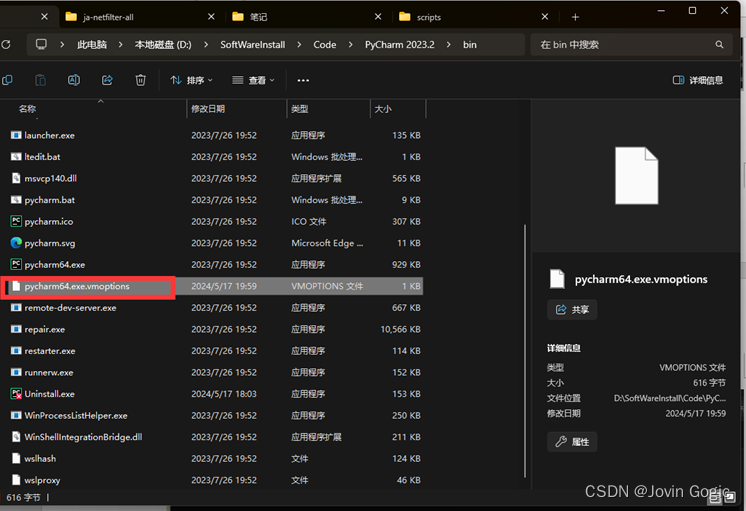746x511 pixels.
Task: Click the copy icon in toolbar
Action: tap(7, 80)
